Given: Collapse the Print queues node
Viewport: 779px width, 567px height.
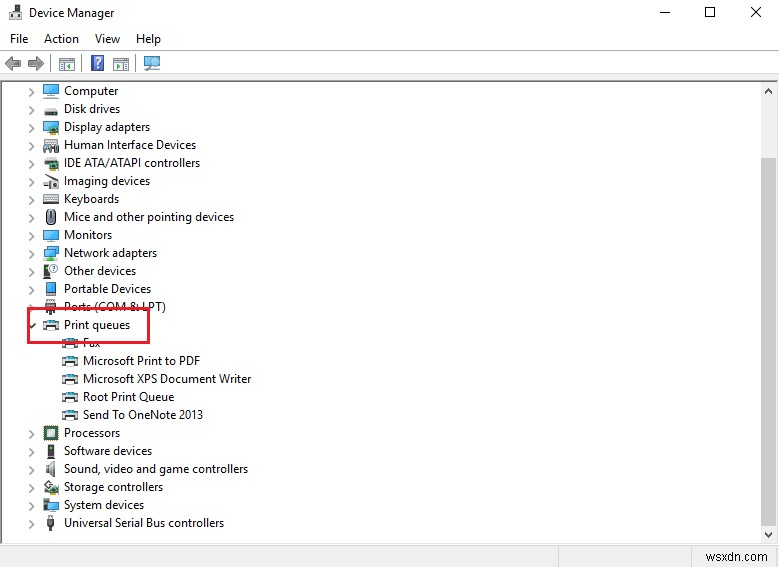Looking at the screenshot, I should 33,325.
